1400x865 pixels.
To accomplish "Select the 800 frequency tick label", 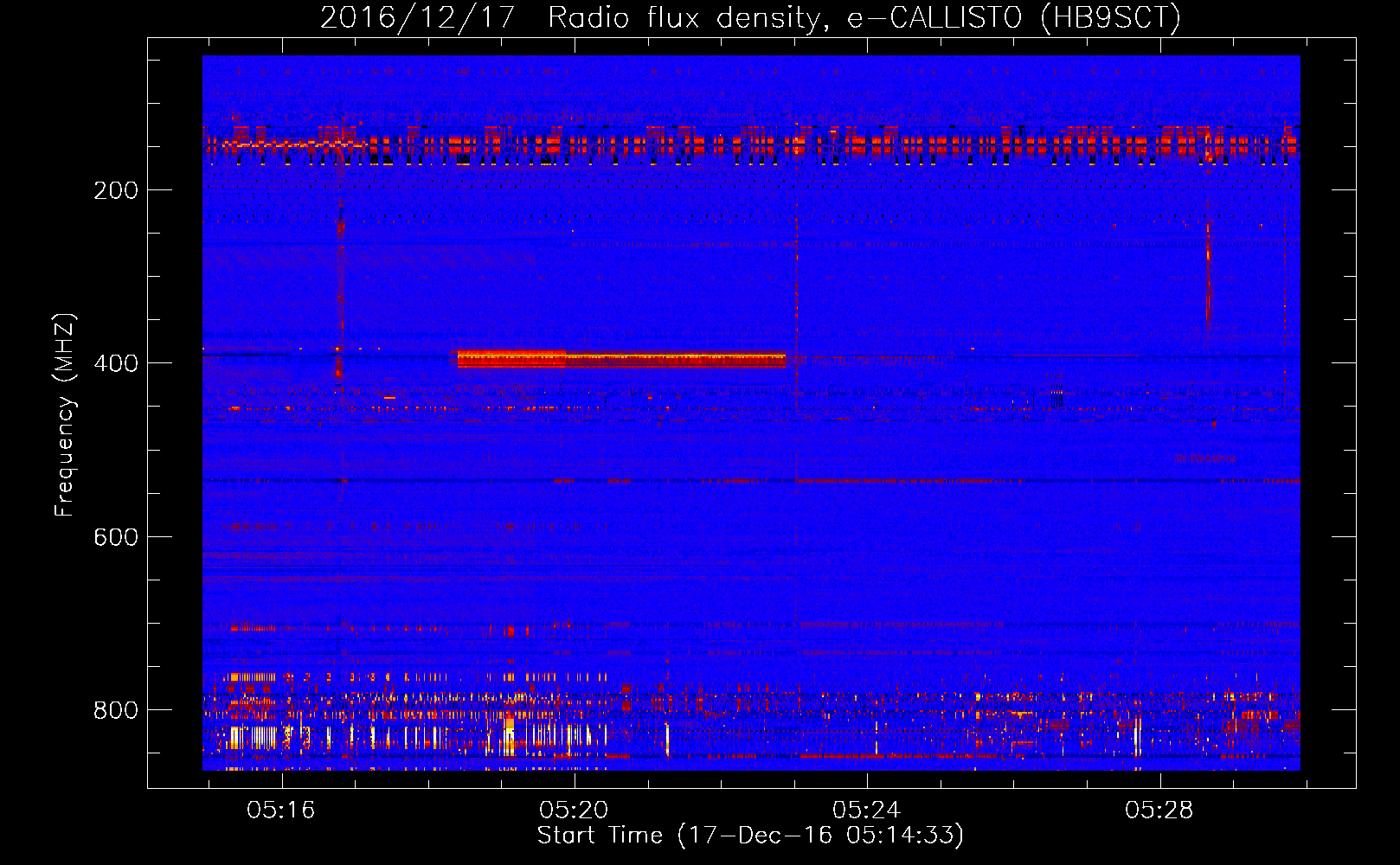I will [x=116, y=710].
